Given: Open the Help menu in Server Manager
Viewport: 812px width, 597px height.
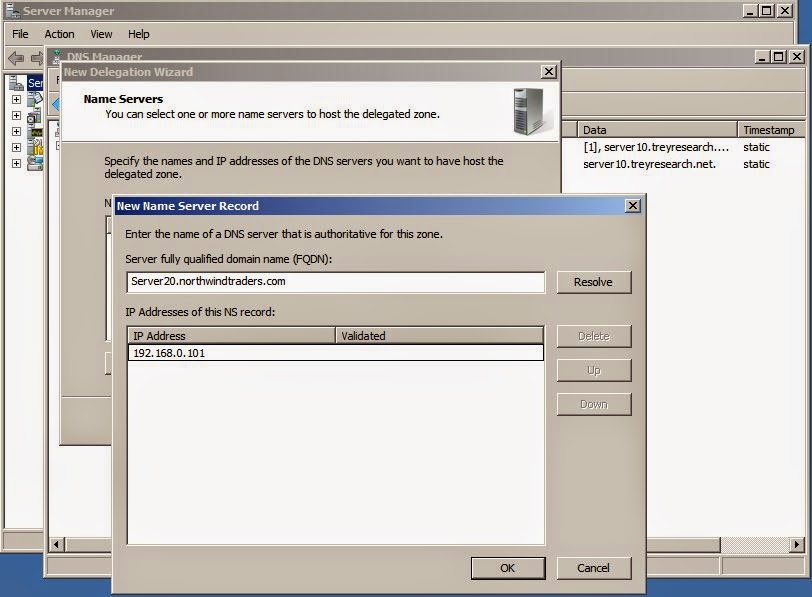Looking at the screenshot, I should tap(138, 34).
